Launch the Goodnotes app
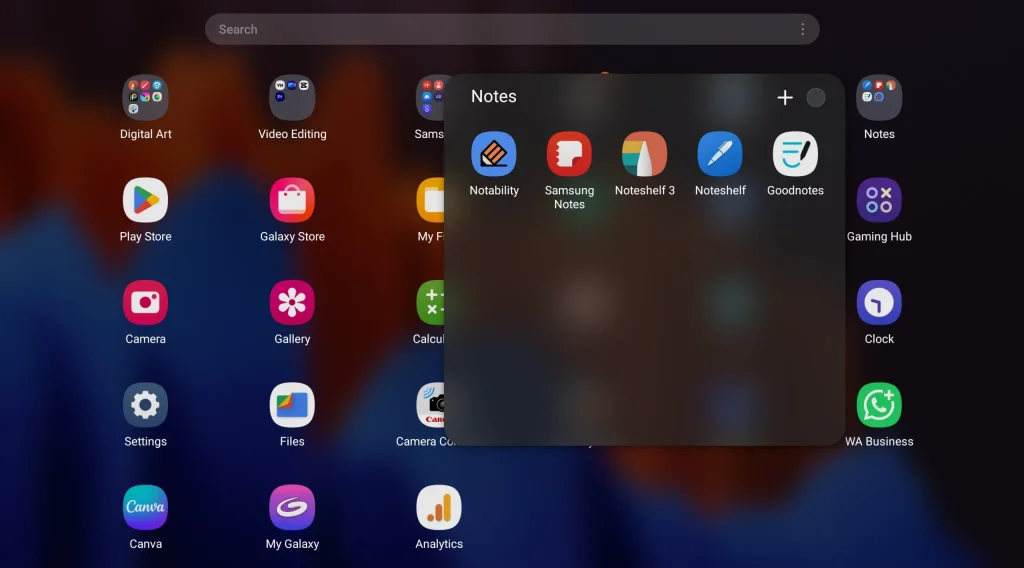1024x568 pixels. click(795, 154)
